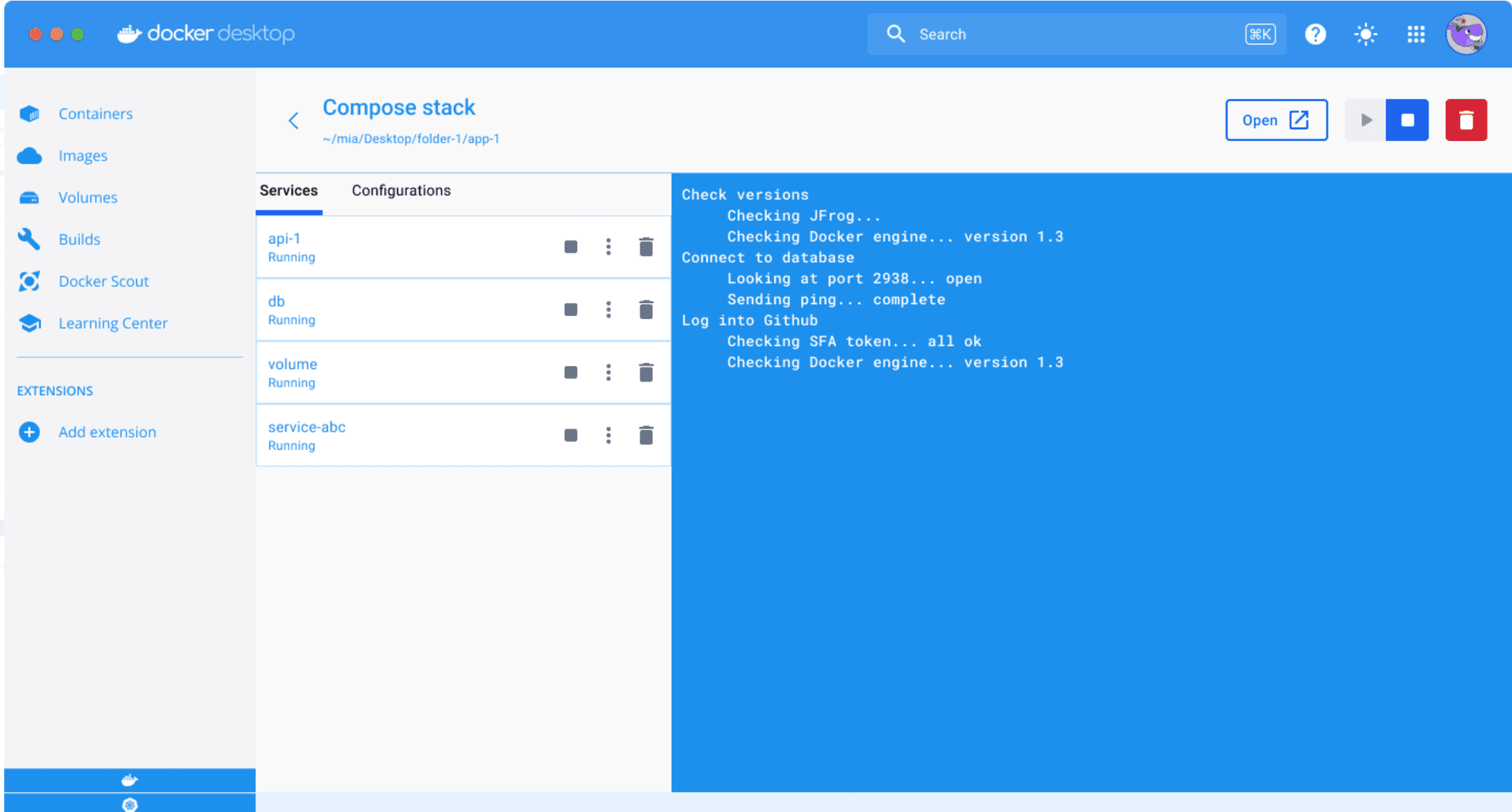The height and width of the screenshot is (812, 1512).
Task: Open the help question mark icon
Action: [x=1315, y=35]
